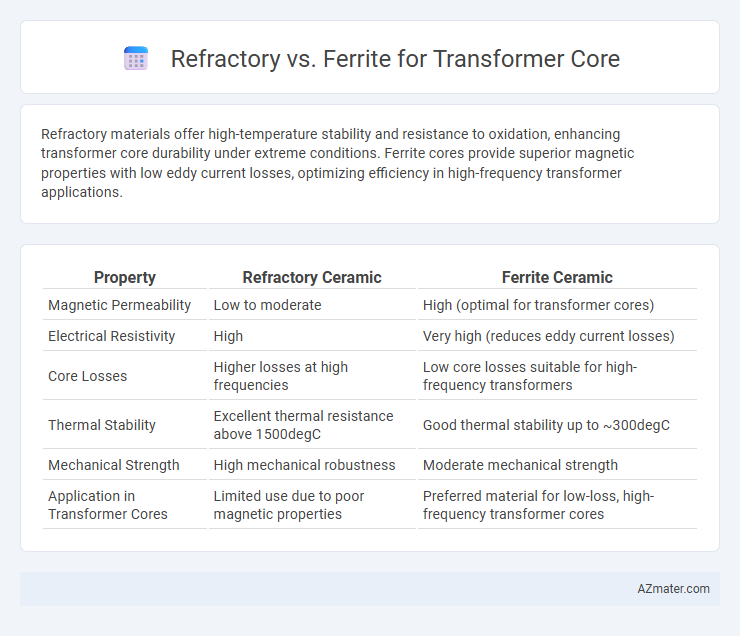
Task: Select the 'Magnetic Permeability' row label
Action: click(x=119, y=305)
